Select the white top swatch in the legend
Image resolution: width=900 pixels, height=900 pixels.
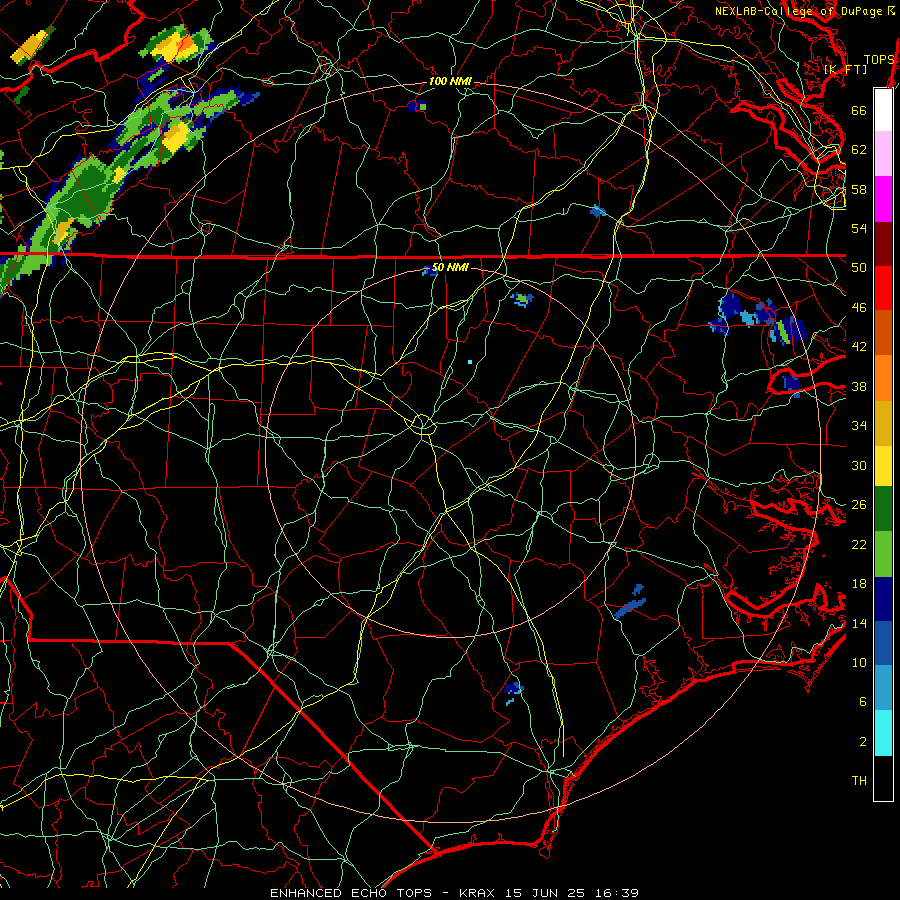[x=883, y=110]
